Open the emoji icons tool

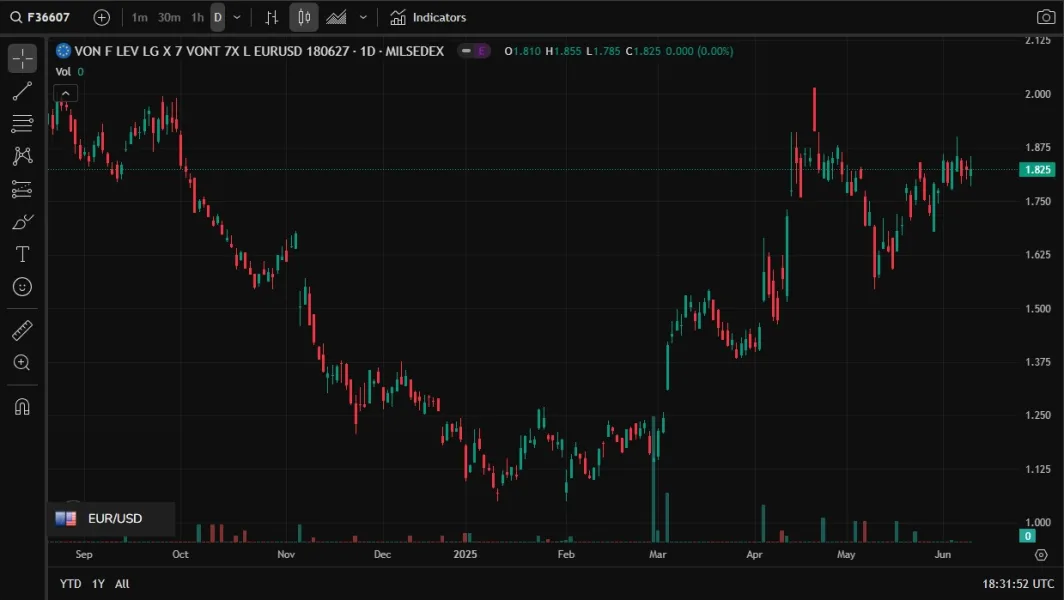22,287
